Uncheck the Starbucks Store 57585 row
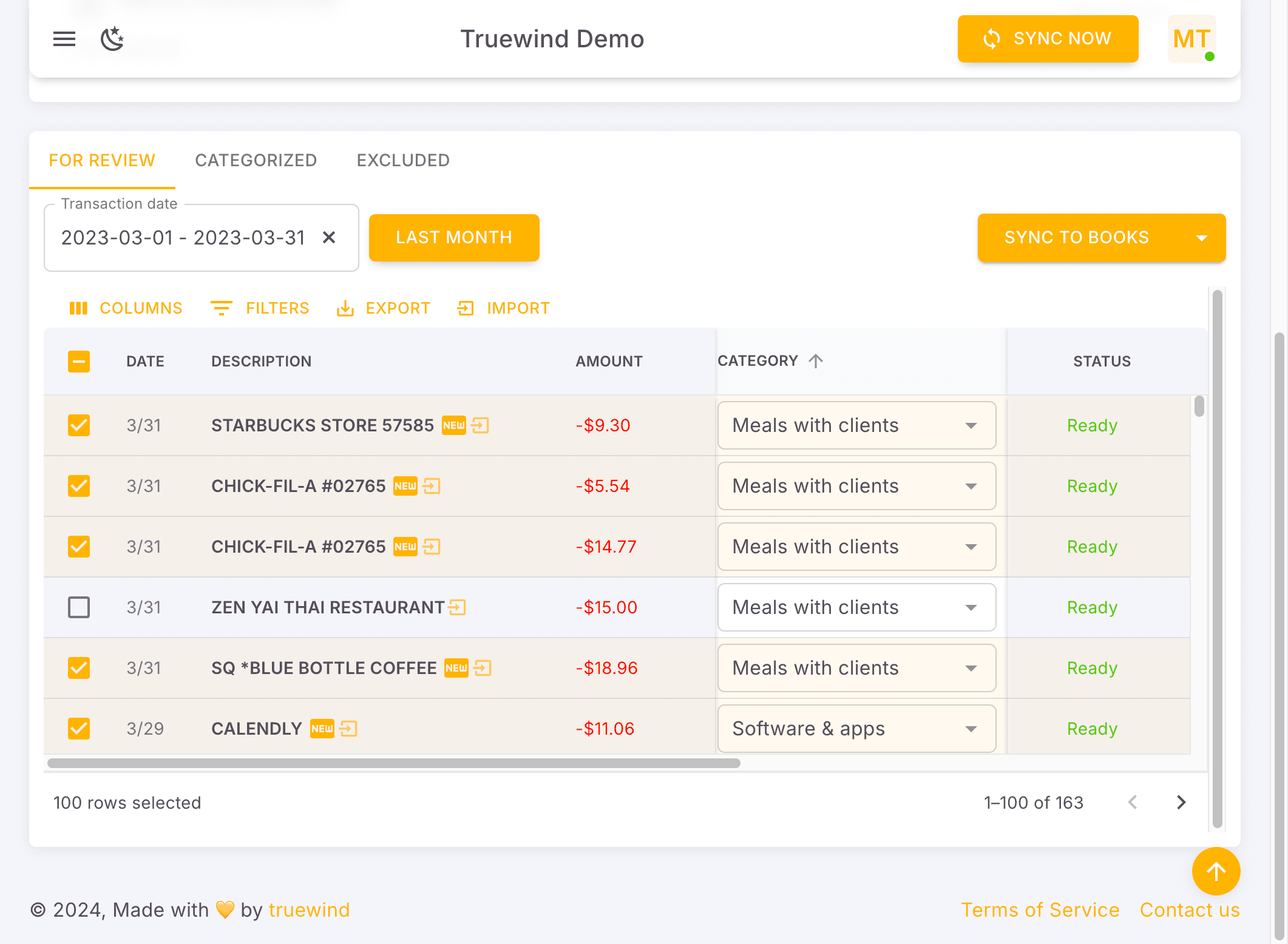The width and height of the screenshot is (1288, 944). click(78, 425)
